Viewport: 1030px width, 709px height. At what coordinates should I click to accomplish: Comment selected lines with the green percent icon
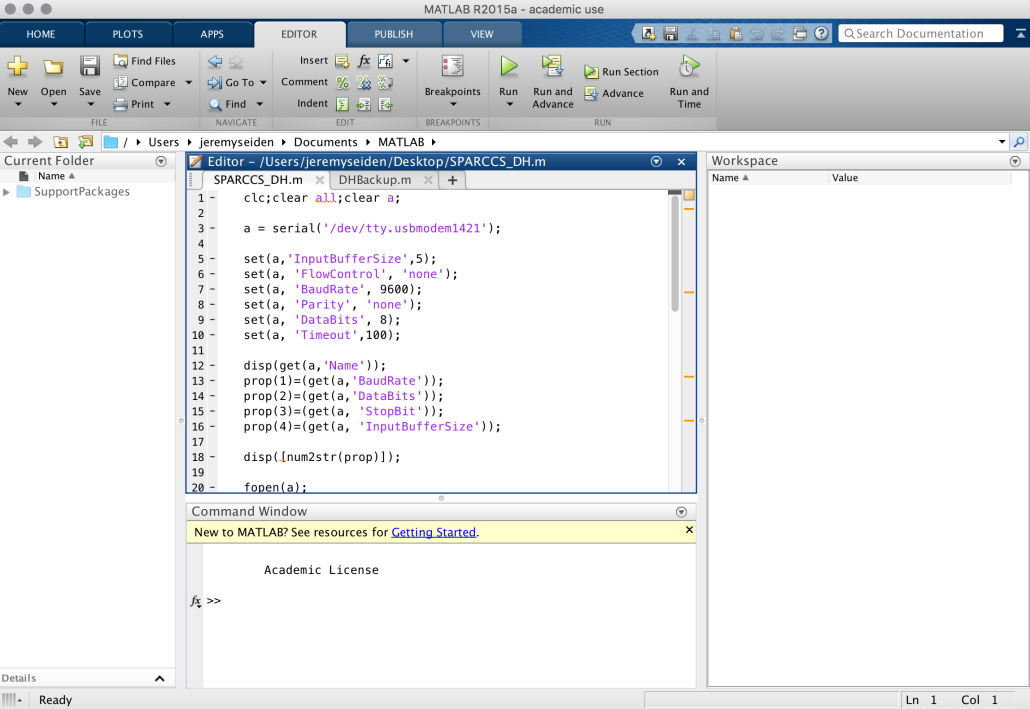pos(342,83)
